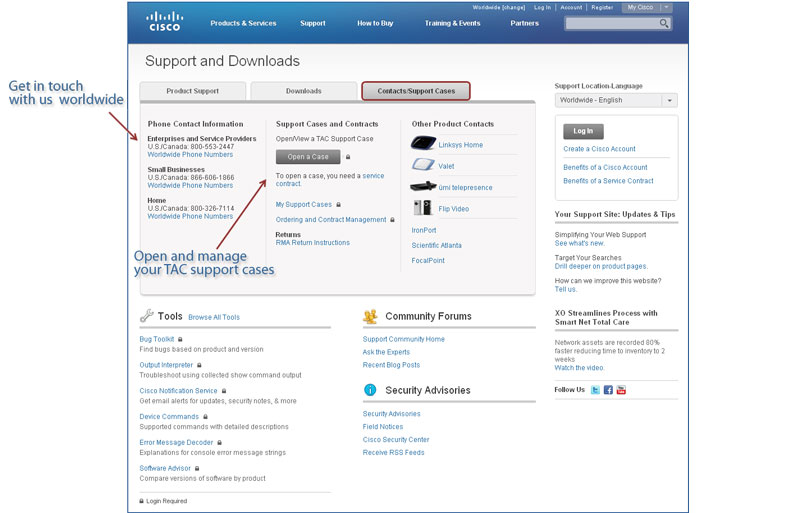The width and height of the screenshot is (800, 513).
Task: Click Create a Cisco Account link
Action: click(599, 149)
